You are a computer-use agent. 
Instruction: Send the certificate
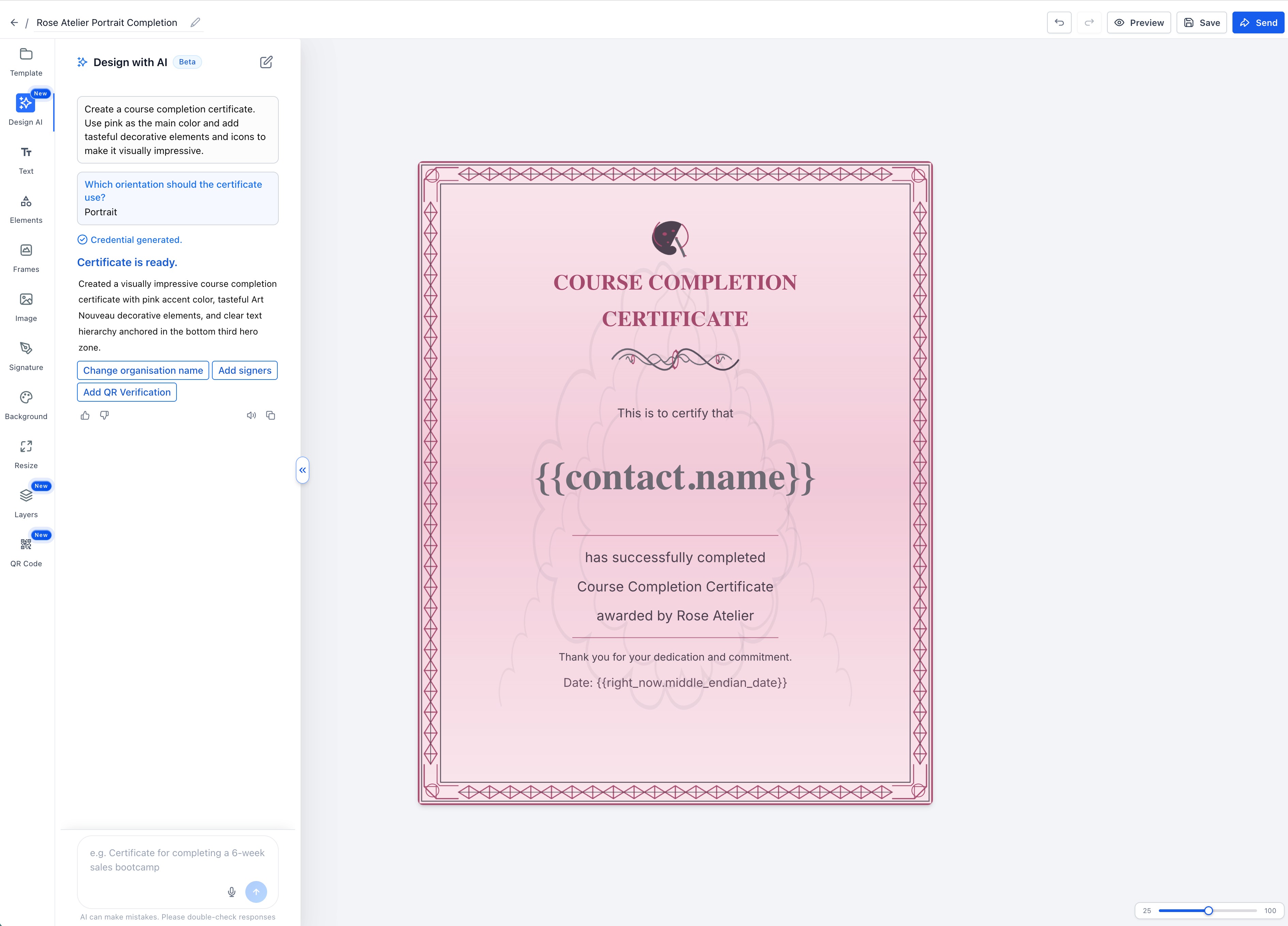[x=1258, y=23]
